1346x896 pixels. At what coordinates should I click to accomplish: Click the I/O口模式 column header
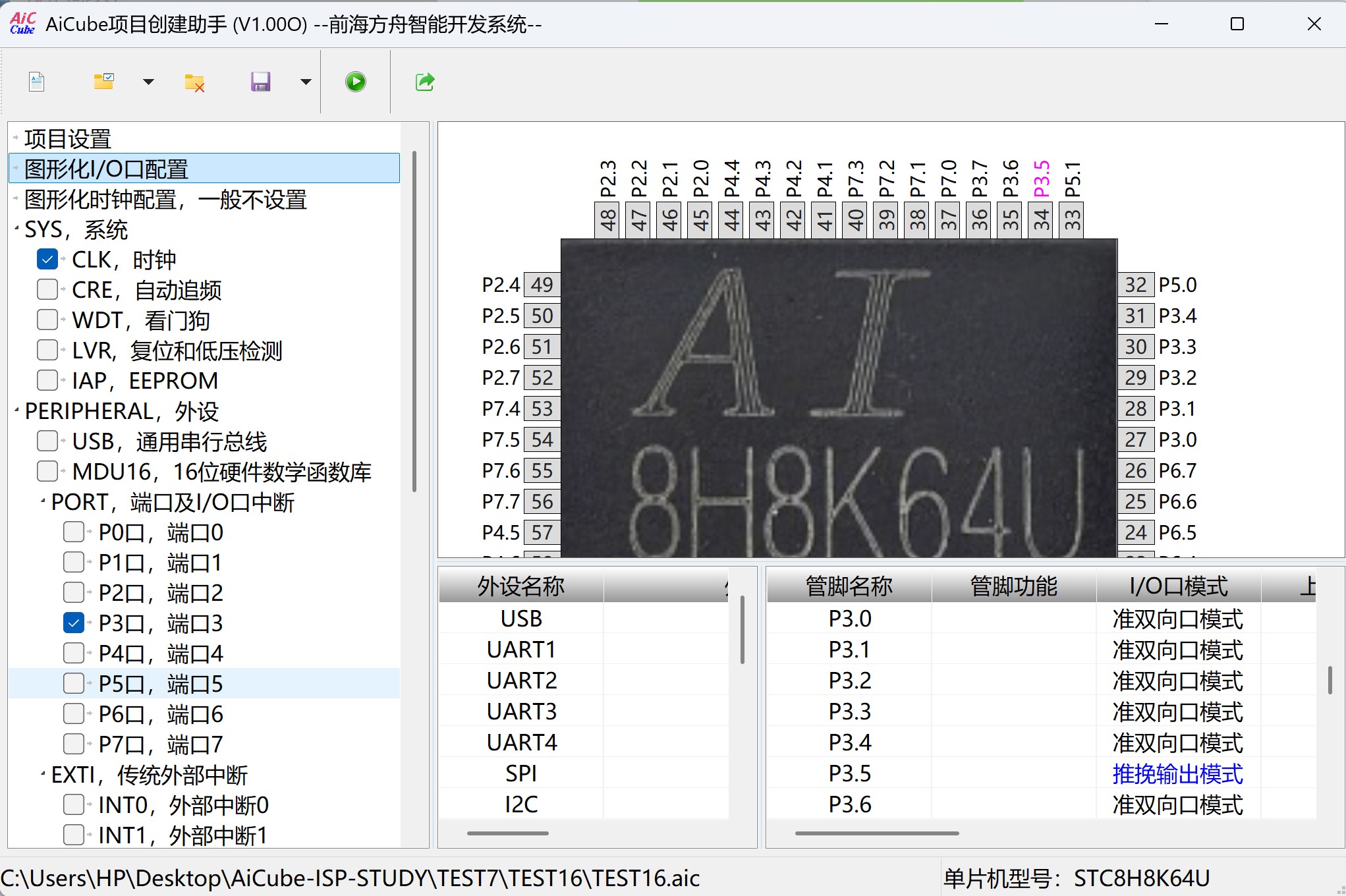click(x=1179, y=586)
